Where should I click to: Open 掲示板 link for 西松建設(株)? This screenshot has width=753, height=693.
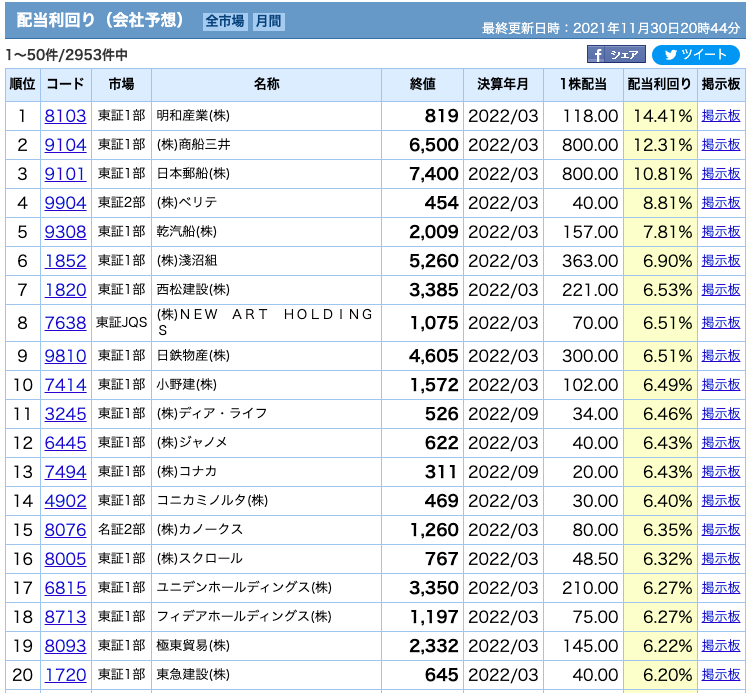pyautogui.click(x=720, y=290)
